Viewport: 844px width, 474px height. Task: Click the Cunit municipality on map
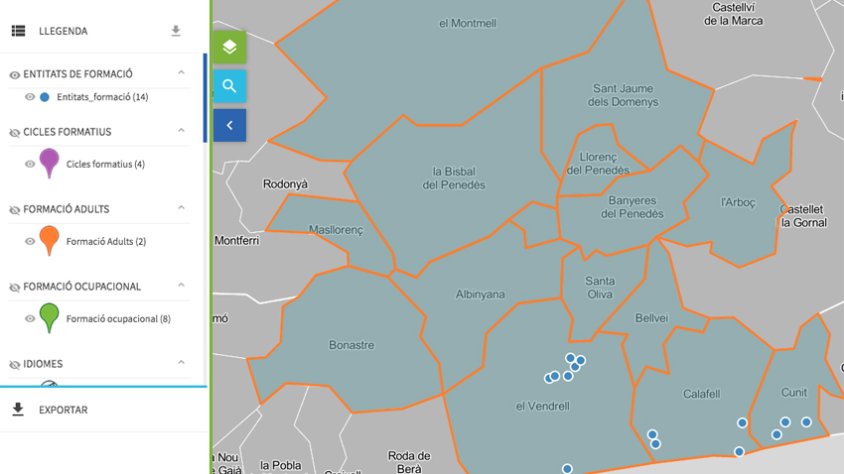794,392
